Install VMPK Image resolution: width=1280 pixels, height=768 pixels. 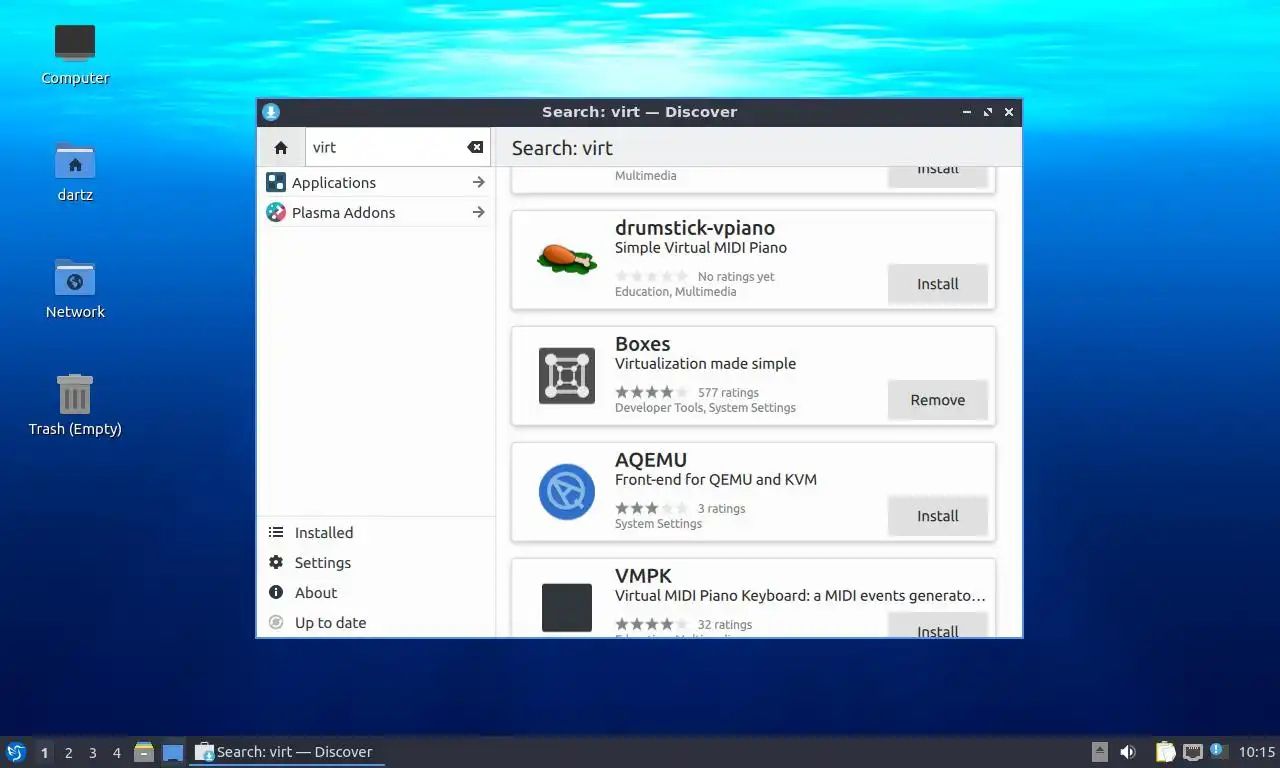937,626
